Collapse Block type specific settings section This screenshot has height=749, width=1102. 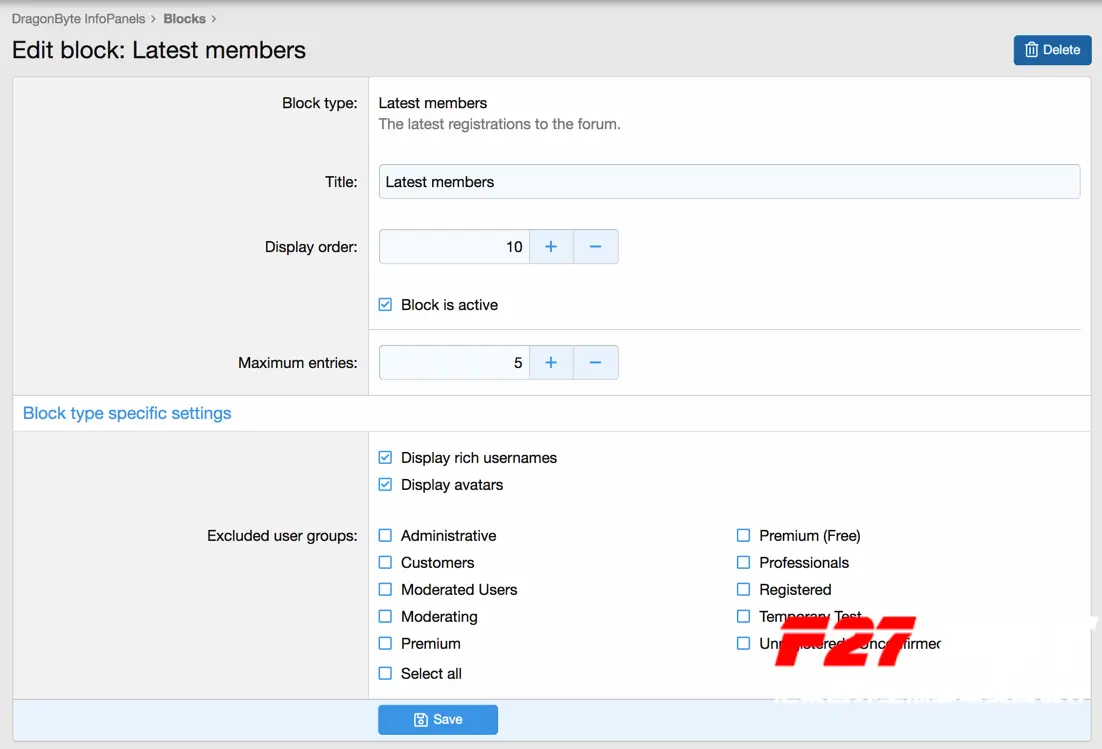127,413
